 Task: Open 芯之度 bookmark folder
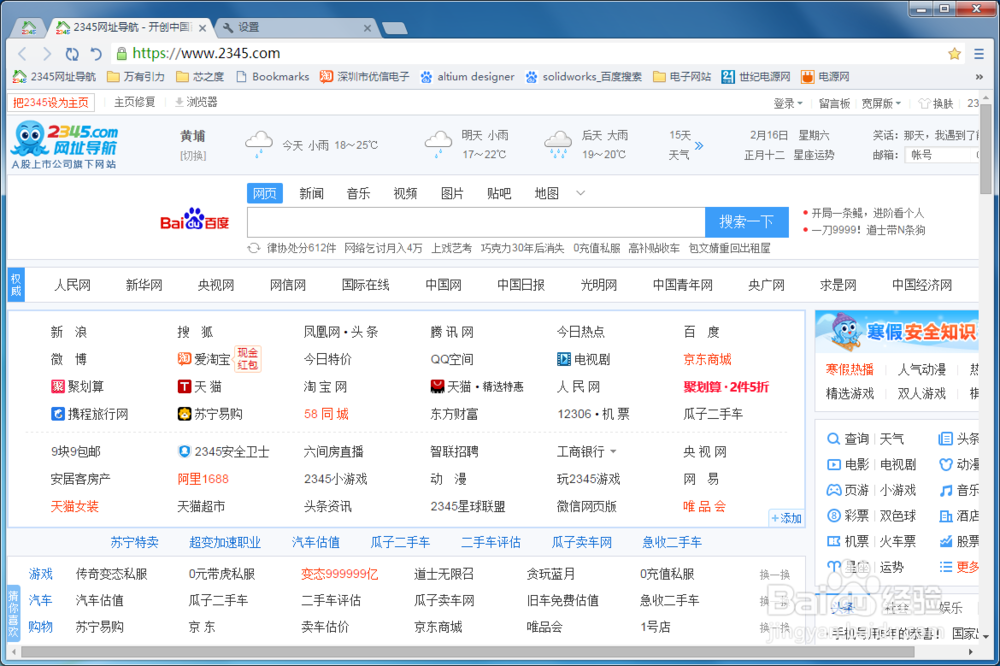pos(200,77)
